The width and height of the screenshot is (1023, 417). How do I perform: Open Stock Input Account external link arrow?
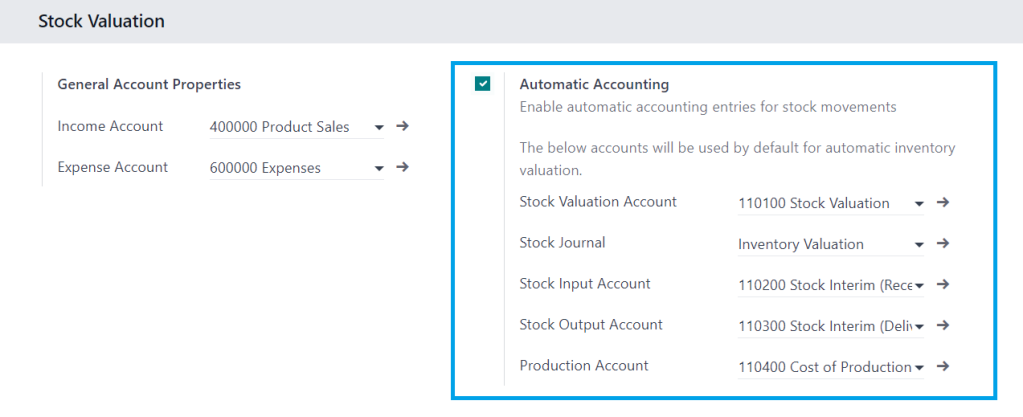point(942,285)
